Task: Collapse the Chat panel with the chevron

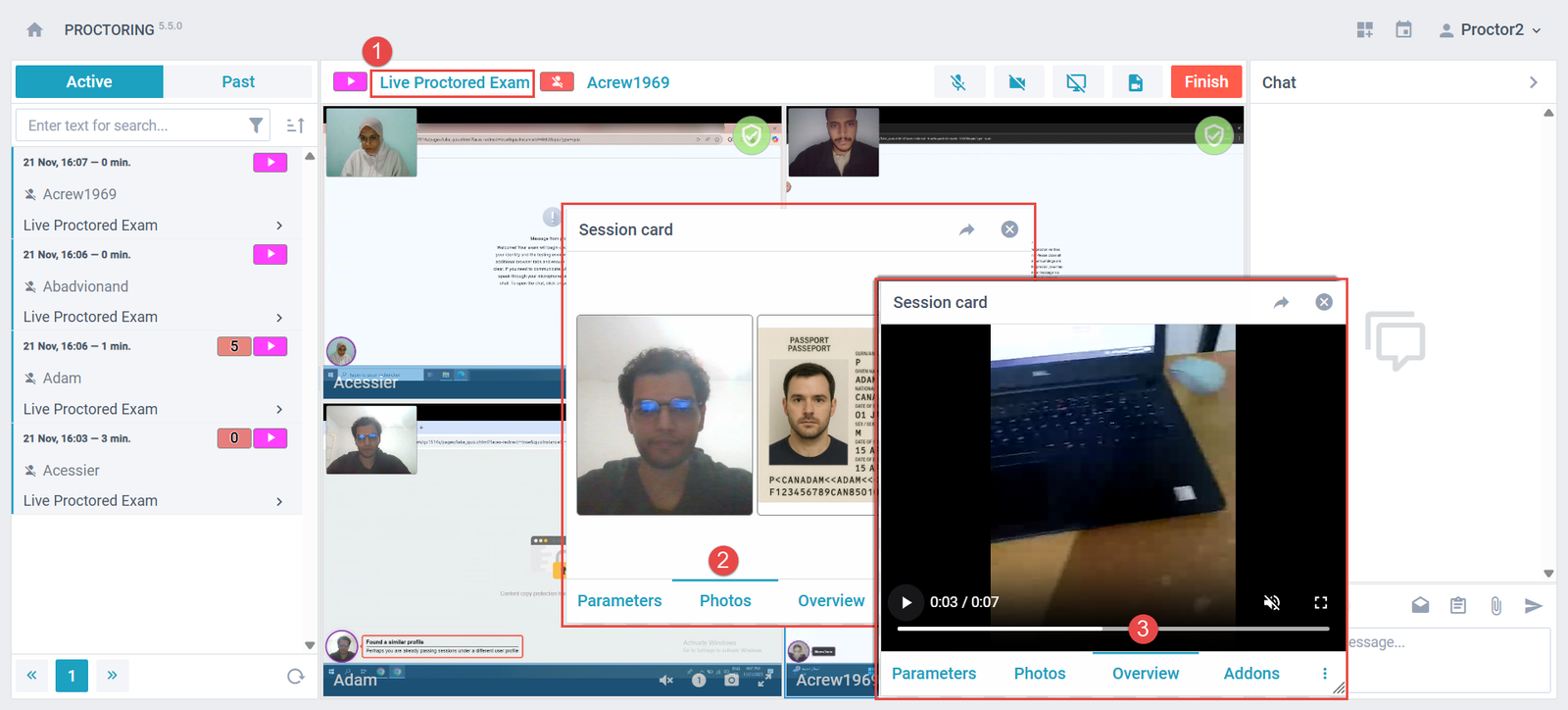Action: (1533, 82)
